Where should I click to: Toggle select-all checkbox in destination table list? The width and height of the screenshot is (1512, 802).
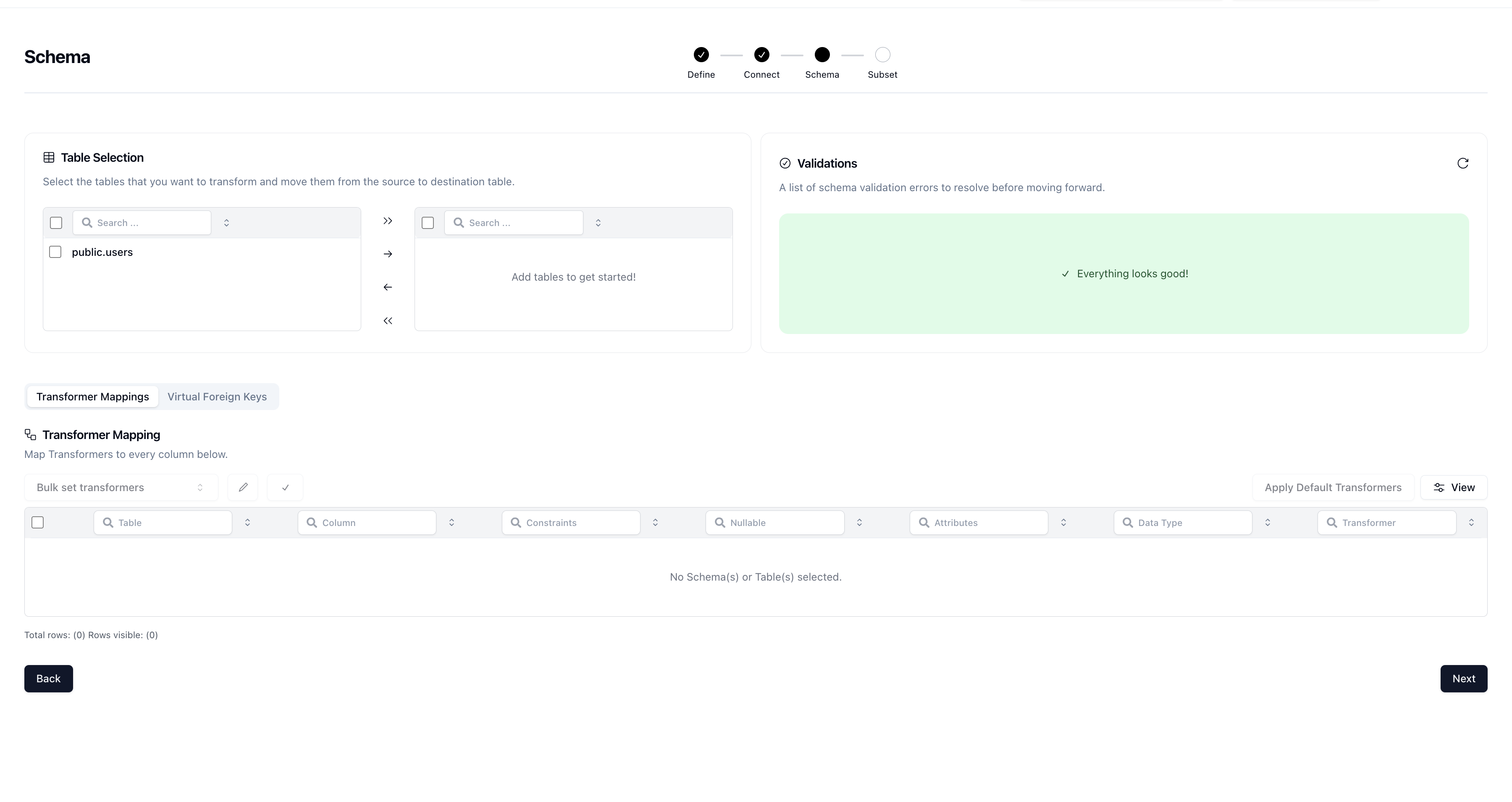click(428, 223)
